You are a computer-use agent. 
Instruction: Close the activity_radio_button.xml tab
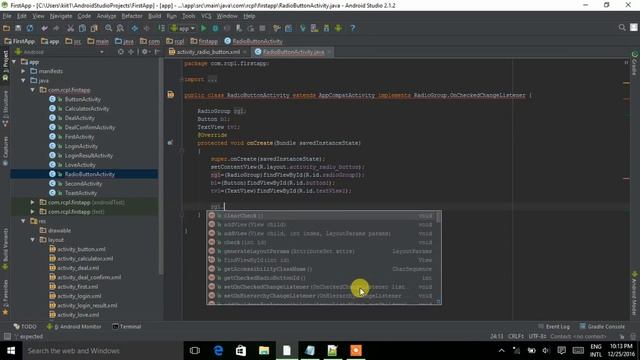(244, 52)
